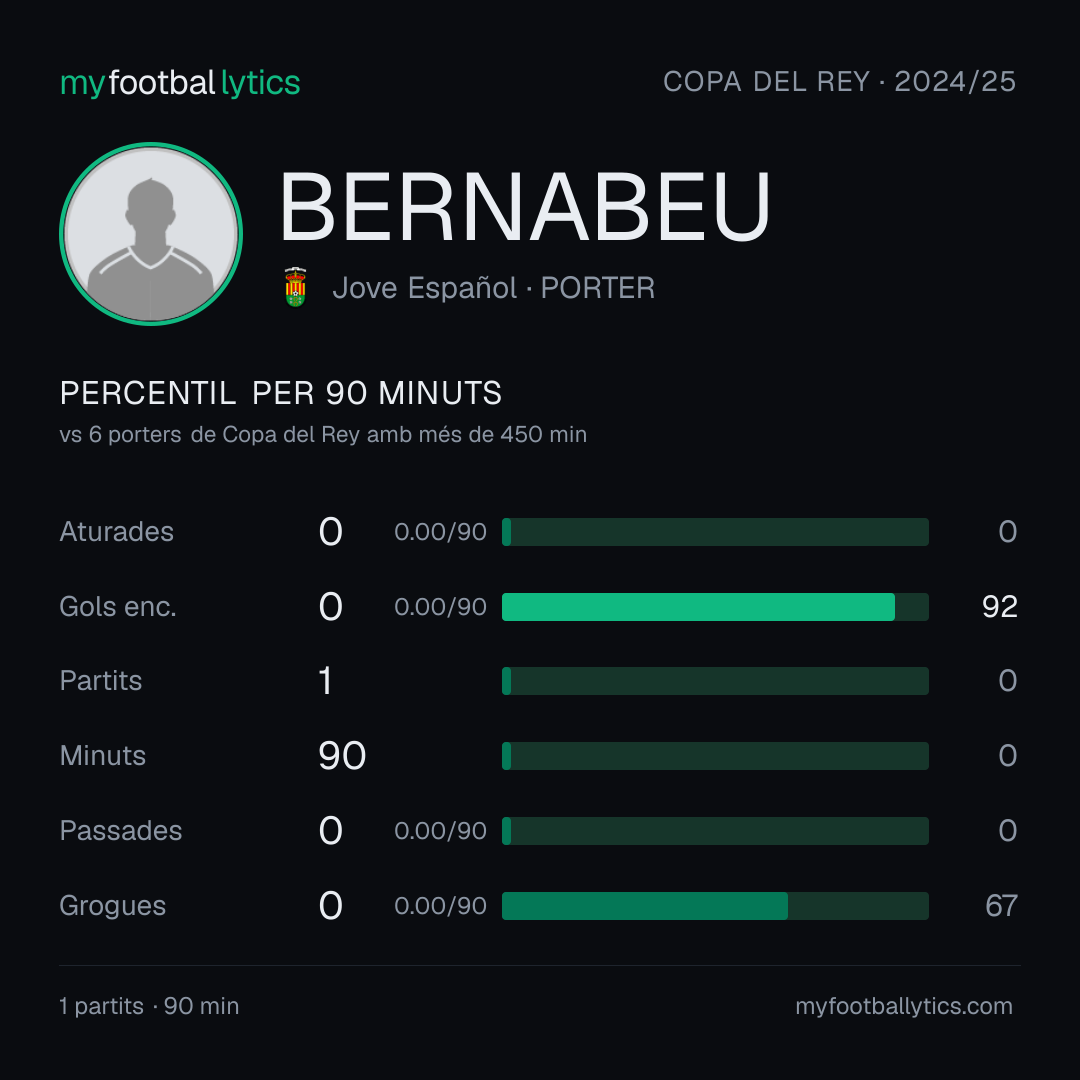Click the Grogues percentile bar
This screenshot has width=1080, height=1080.
pyautogui.click(x=715, y=906)
